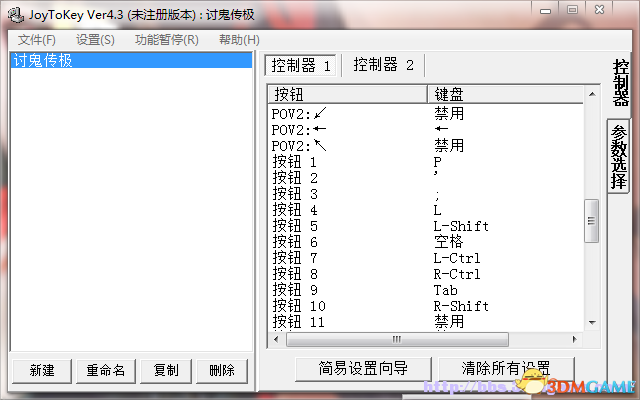
Task: Select the 按钮 2 row
Action: tap(427, 178)
